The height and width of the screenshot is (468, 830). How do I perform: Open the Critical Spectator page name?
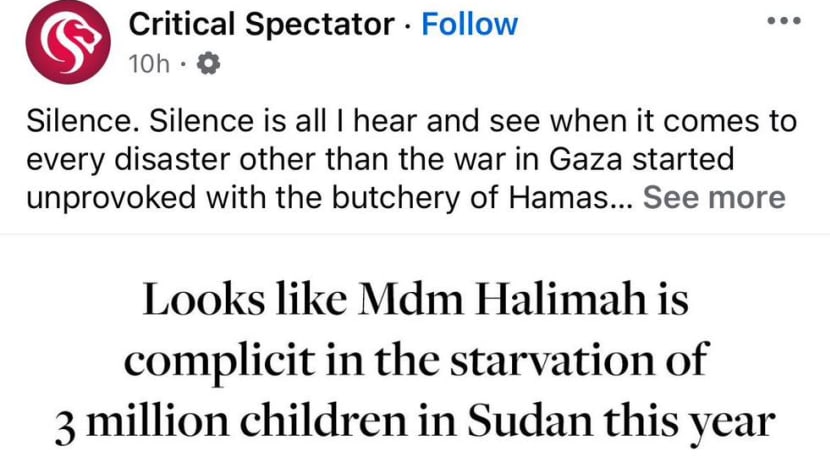click(x=261, y=24)
